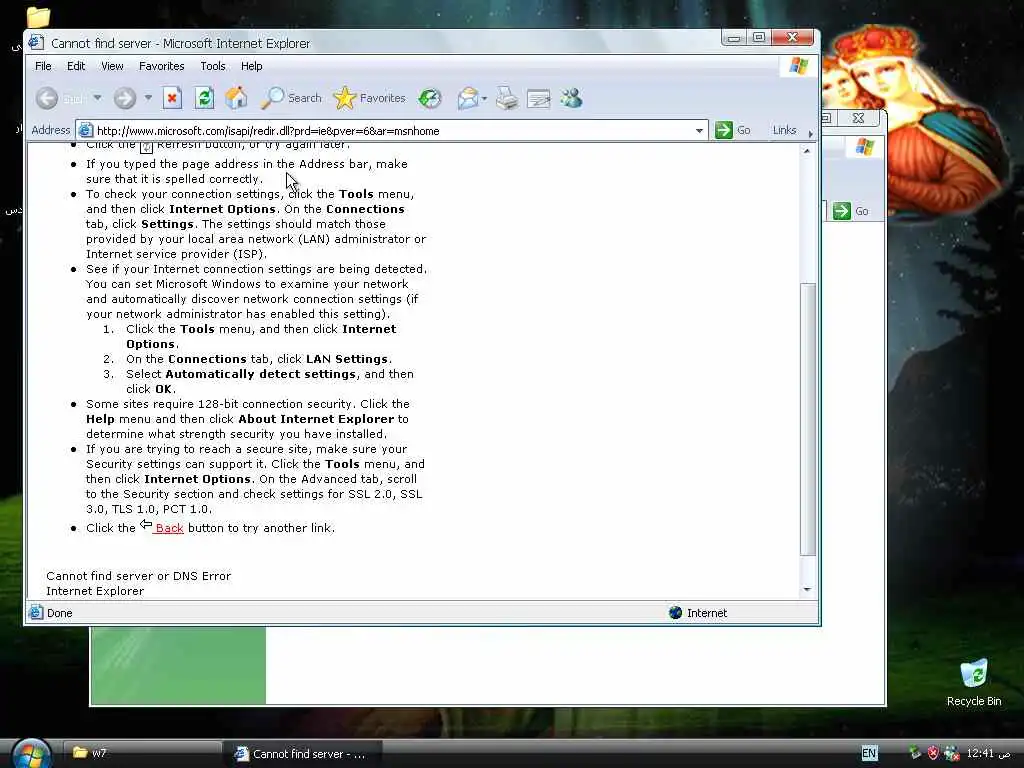Restore the background window size button
Viewport: 1024px width, 768px height.
[826, 118]
